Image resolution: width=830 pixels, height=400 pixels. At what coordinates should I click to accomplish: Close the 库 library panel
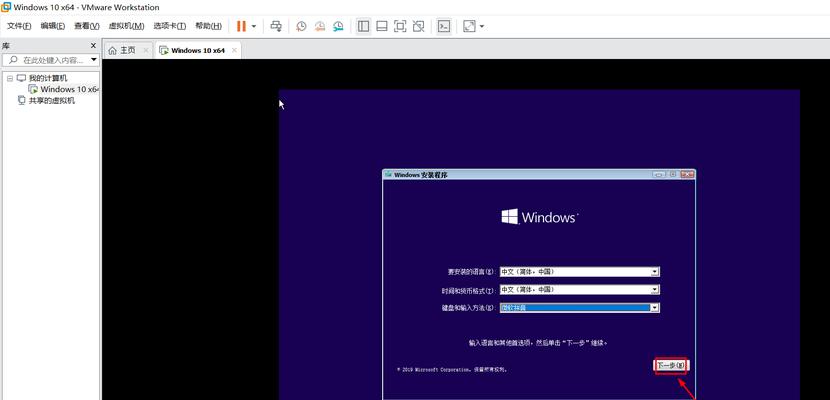pos(94,46)
